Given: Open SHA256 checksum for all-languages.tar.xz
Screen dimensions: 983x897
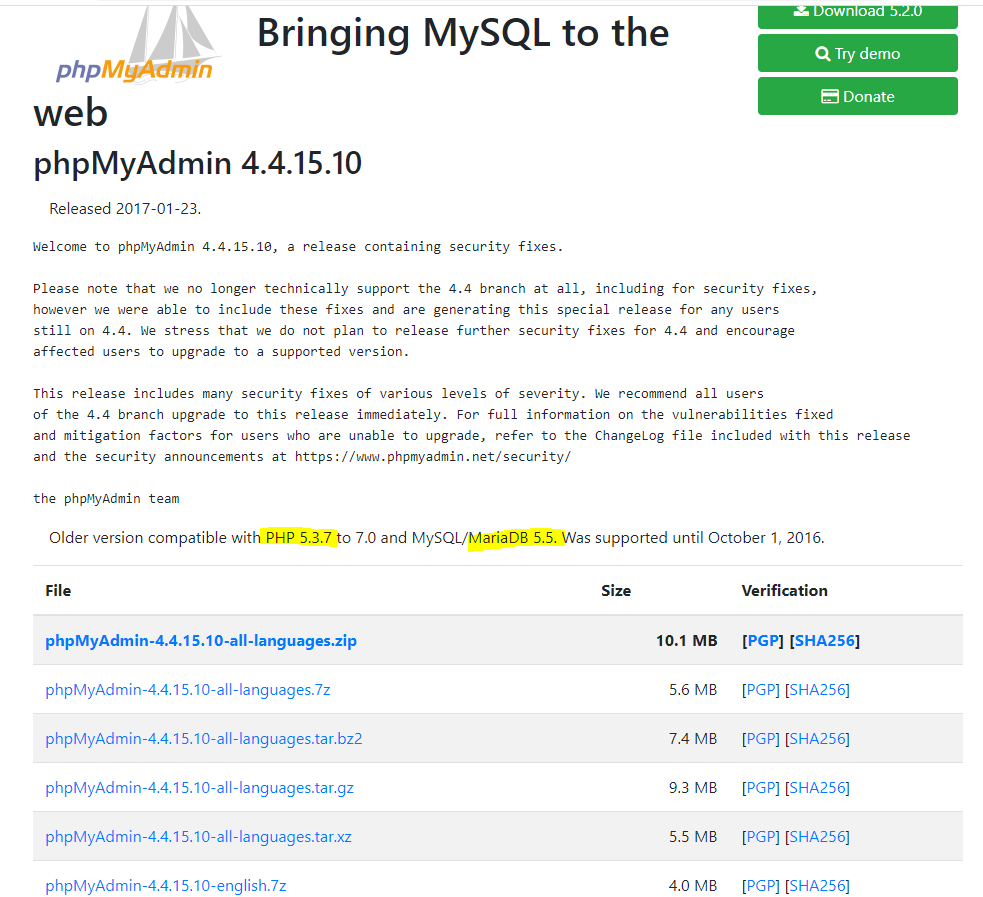Looking at the screenshot, I should (817, 836).
